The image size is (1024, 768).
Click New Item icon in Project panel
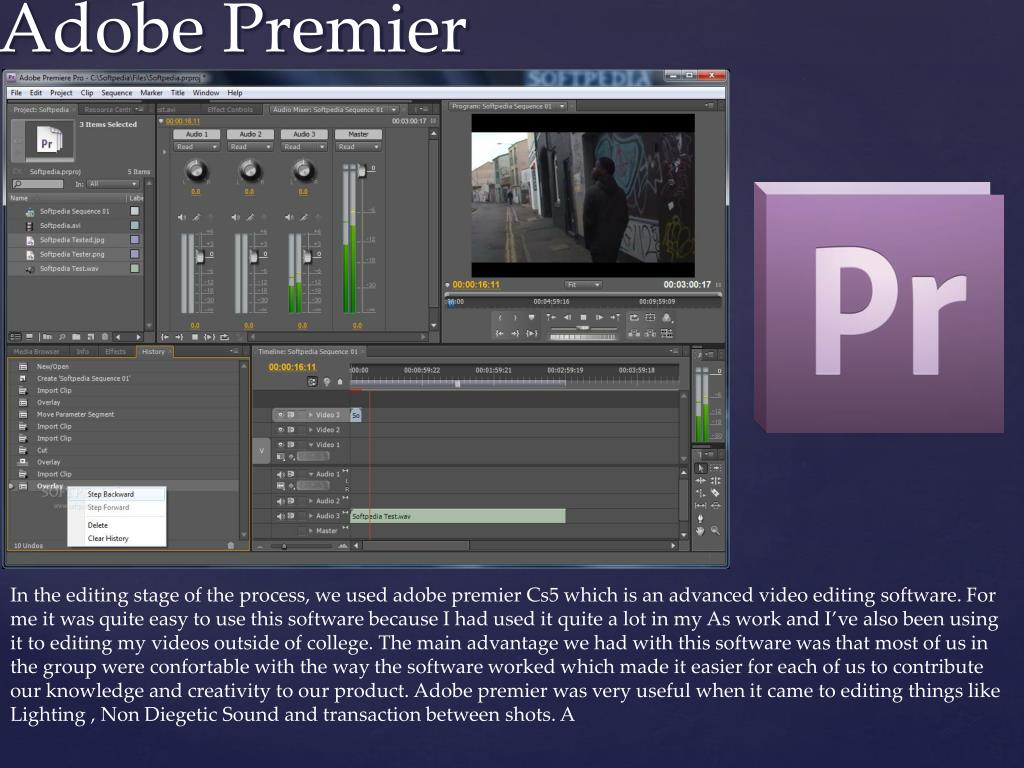(91, 337)
